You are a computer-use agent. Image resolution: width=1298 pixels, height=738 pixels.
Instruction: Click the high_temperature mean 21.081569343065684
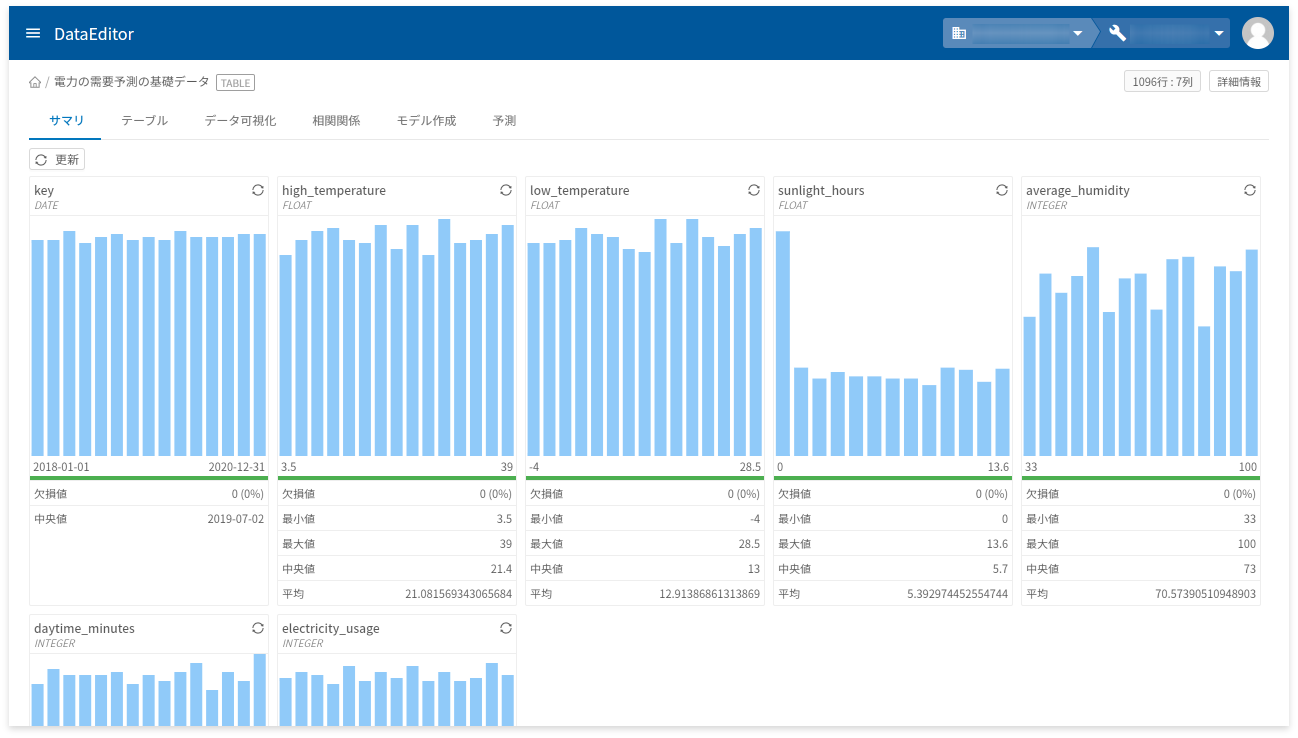tap(458, 594)
